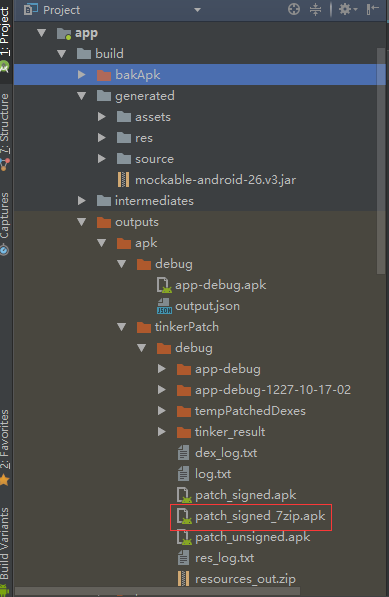The height and width of the screenshot is (597, 389).
Task: Collapse the generated folder
Action: click(81, 96)
